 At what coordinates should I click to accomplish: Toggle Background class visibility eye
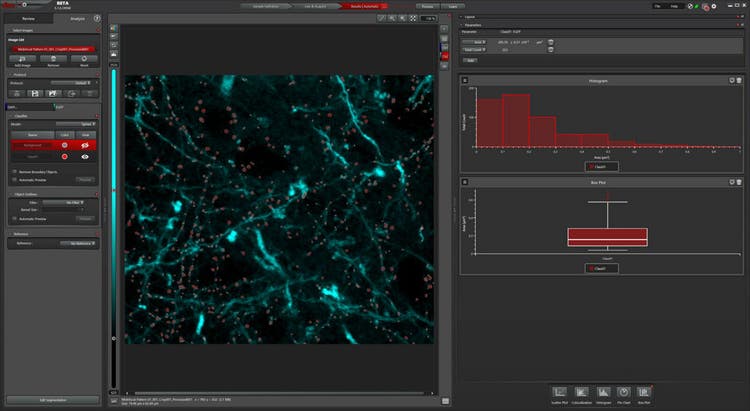click(x=85, y=145)
